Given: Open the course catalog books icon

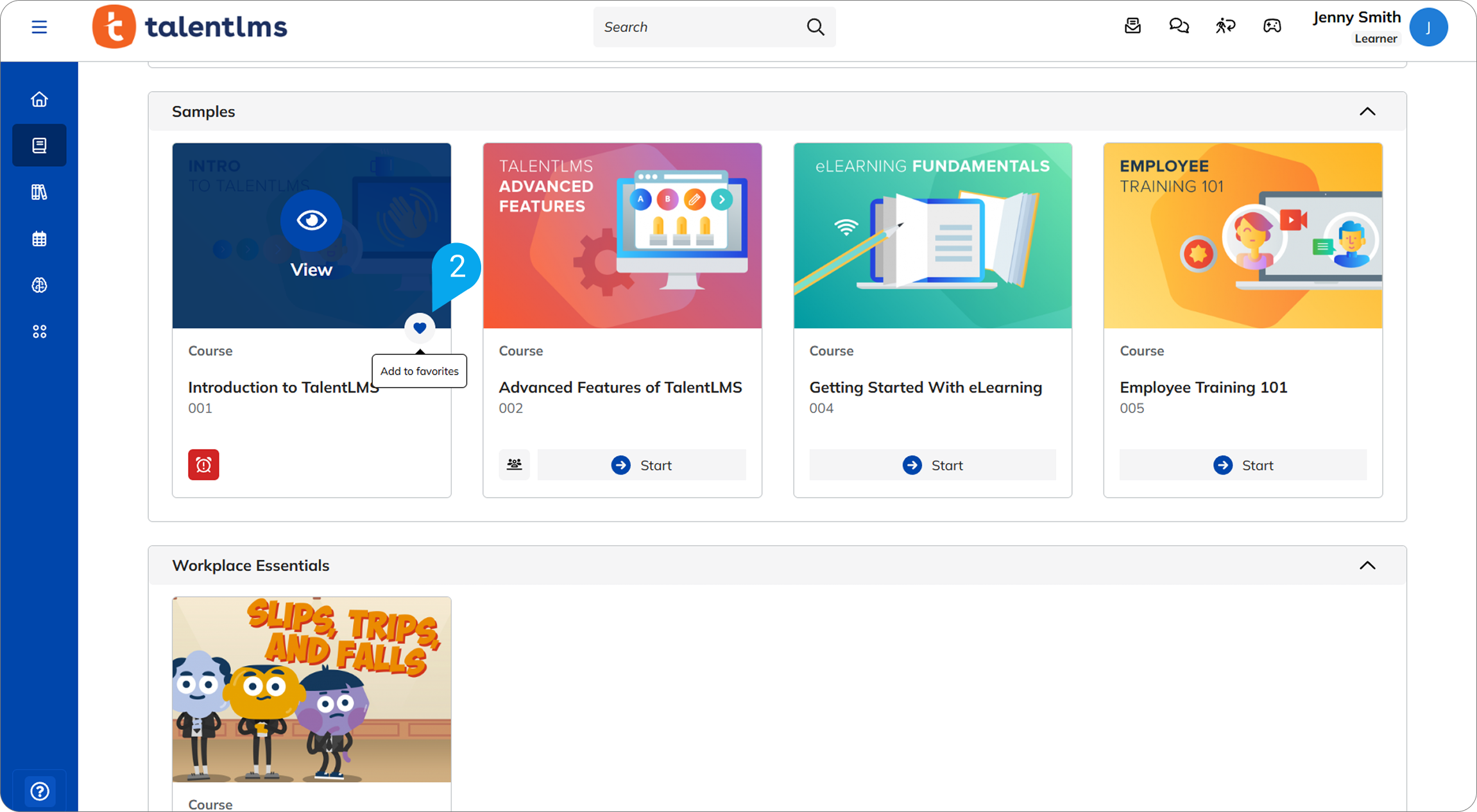Looking at the screenshot, I should click(39, 192).
